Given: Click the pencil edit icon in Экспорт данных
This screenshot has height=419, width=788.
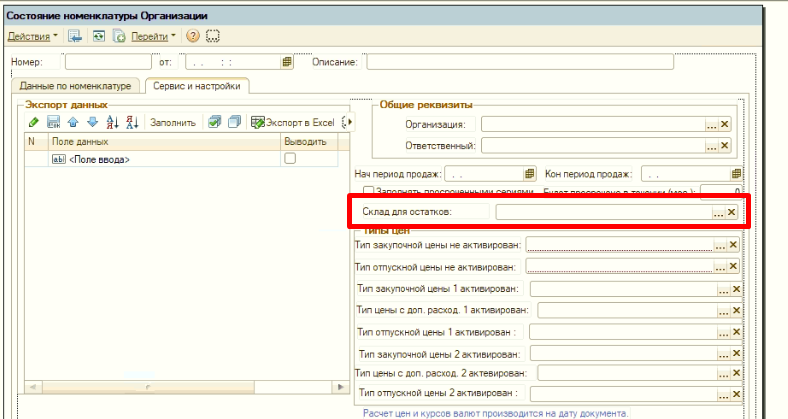Looking at the screenshot, I should point(33,122).
